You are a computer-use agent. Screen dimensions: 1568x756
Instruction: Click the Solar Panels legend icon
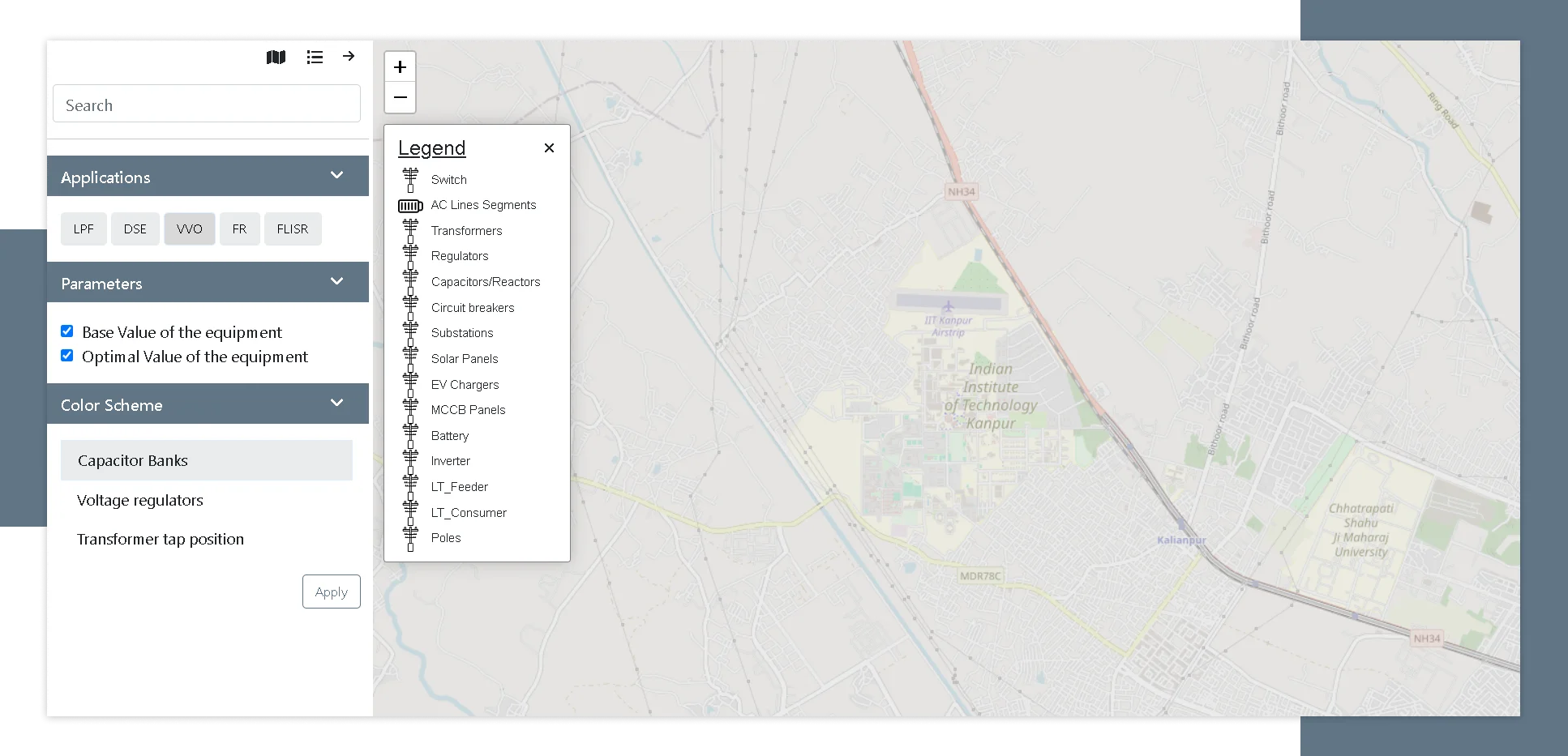(x=410, y=359)
